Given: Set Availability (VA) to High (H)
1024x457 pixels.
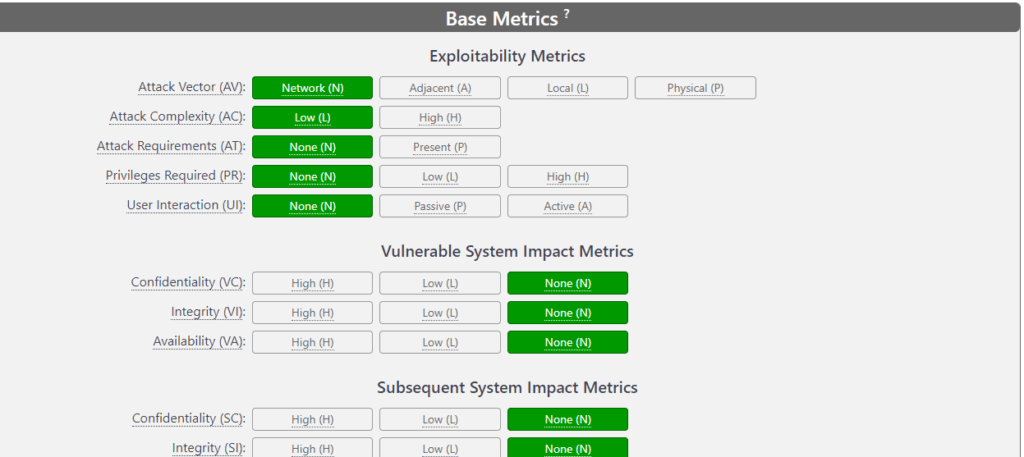Looking at the screenshot, I should click(312, 342).
